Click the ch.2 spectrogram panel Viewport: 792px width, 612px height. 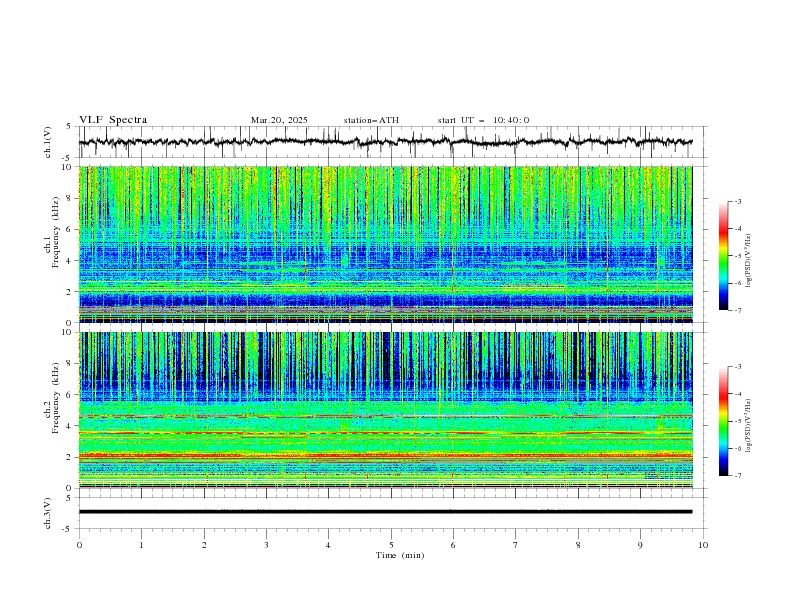click(386, 410)
